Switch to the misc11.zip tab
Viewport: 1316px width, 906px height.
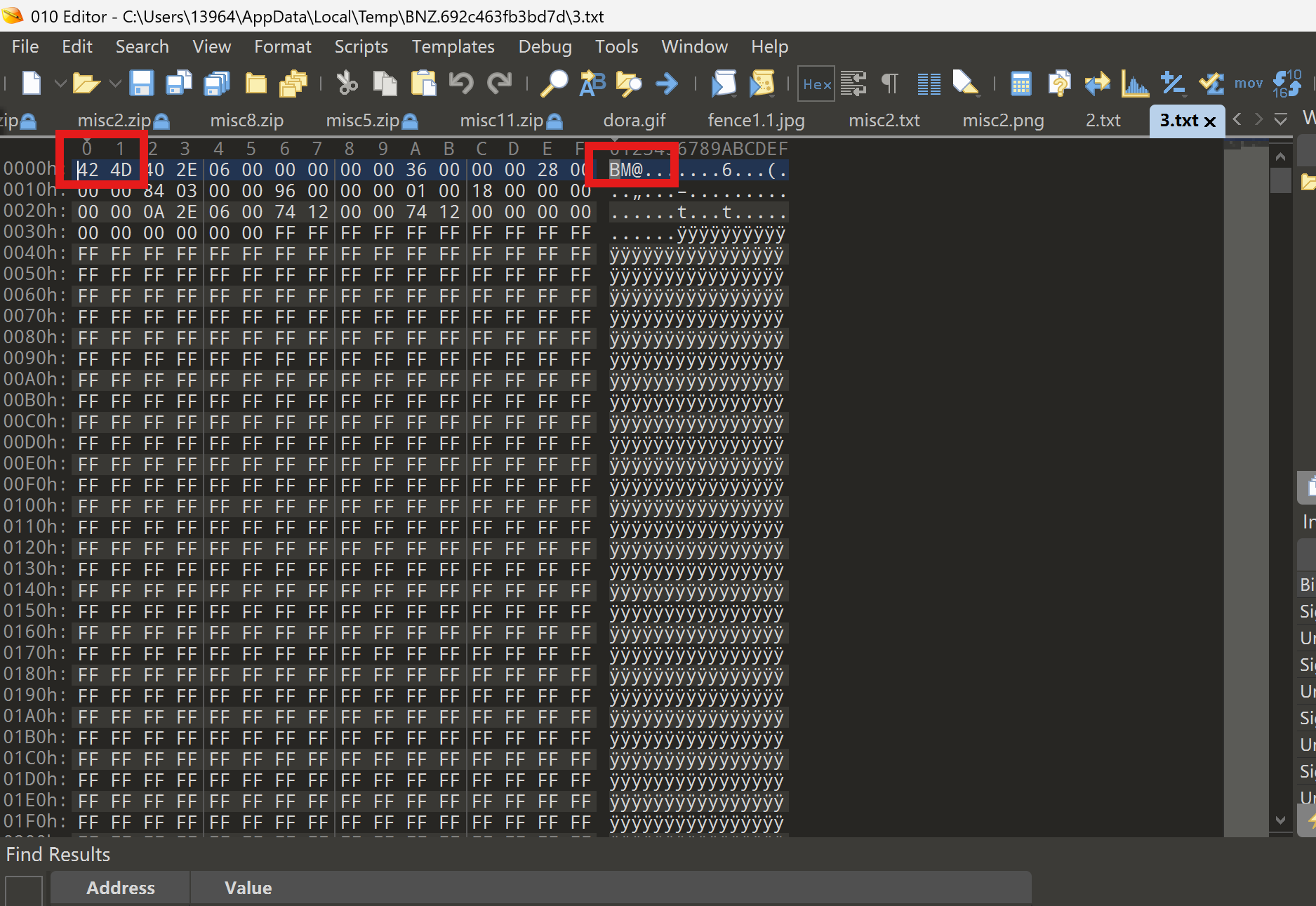coord(510,121)
